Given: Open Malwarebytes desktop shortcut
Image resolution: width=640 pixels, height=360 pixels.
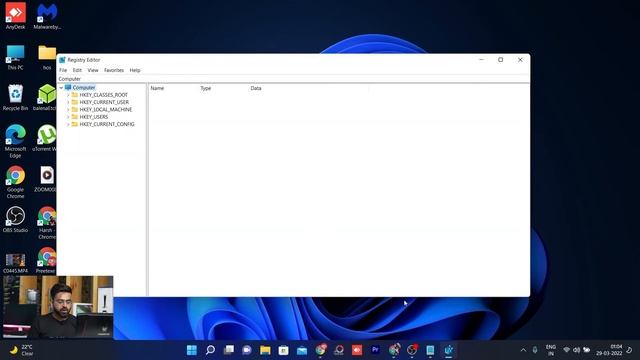Looking at the screenshot, I should (47, 16).
